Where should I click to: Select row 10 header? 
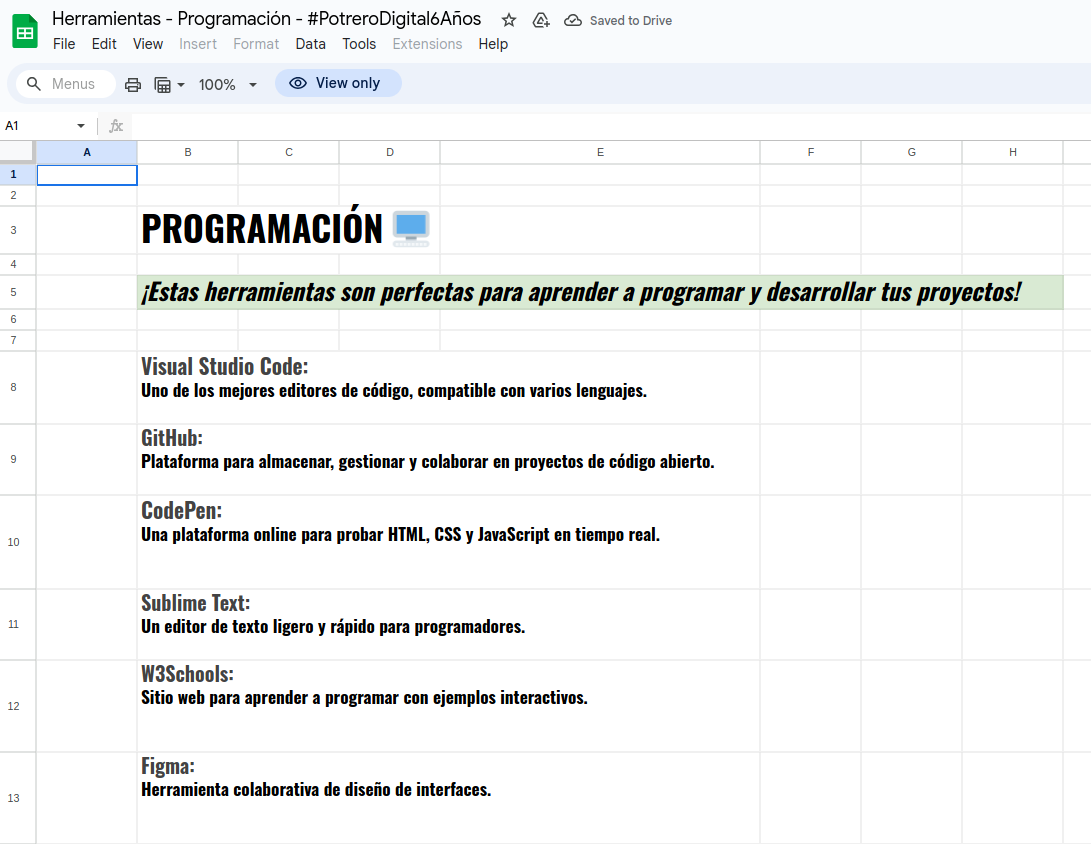tap(17, 542)
